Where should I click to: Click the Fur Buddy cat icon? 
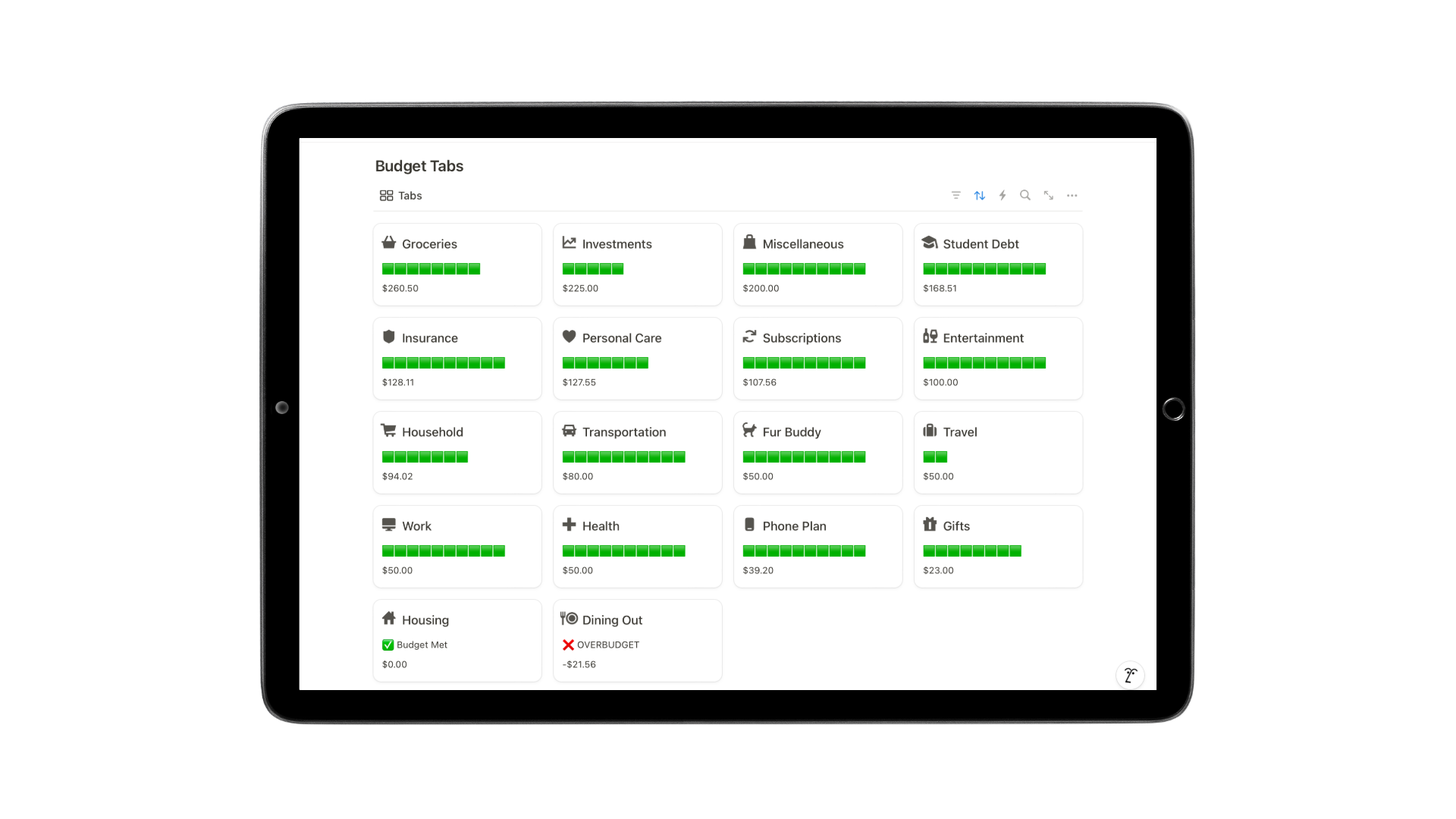[749, 430]
